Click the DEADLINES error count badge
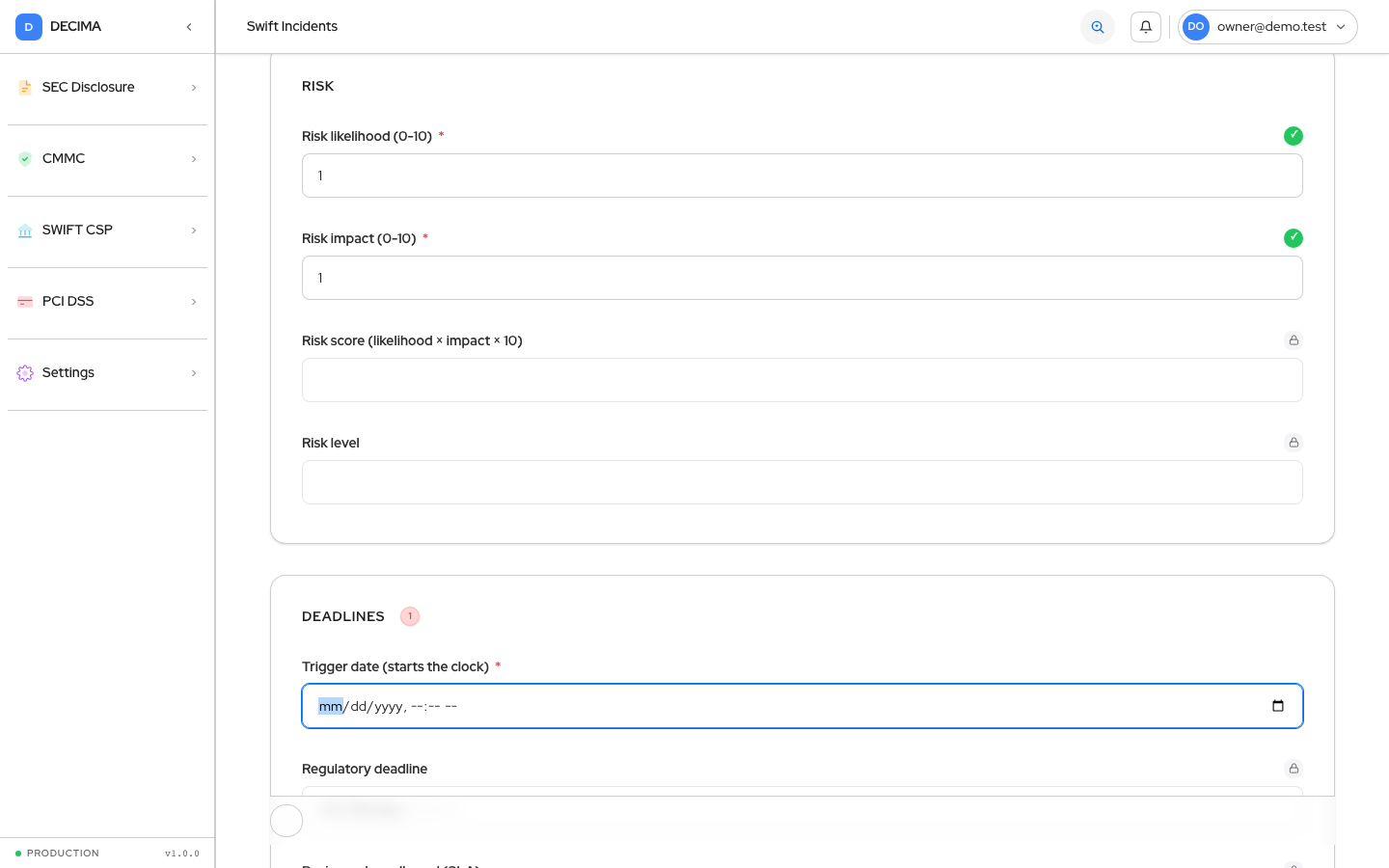Screen dimensions: 1389x868 pos(410,616)
